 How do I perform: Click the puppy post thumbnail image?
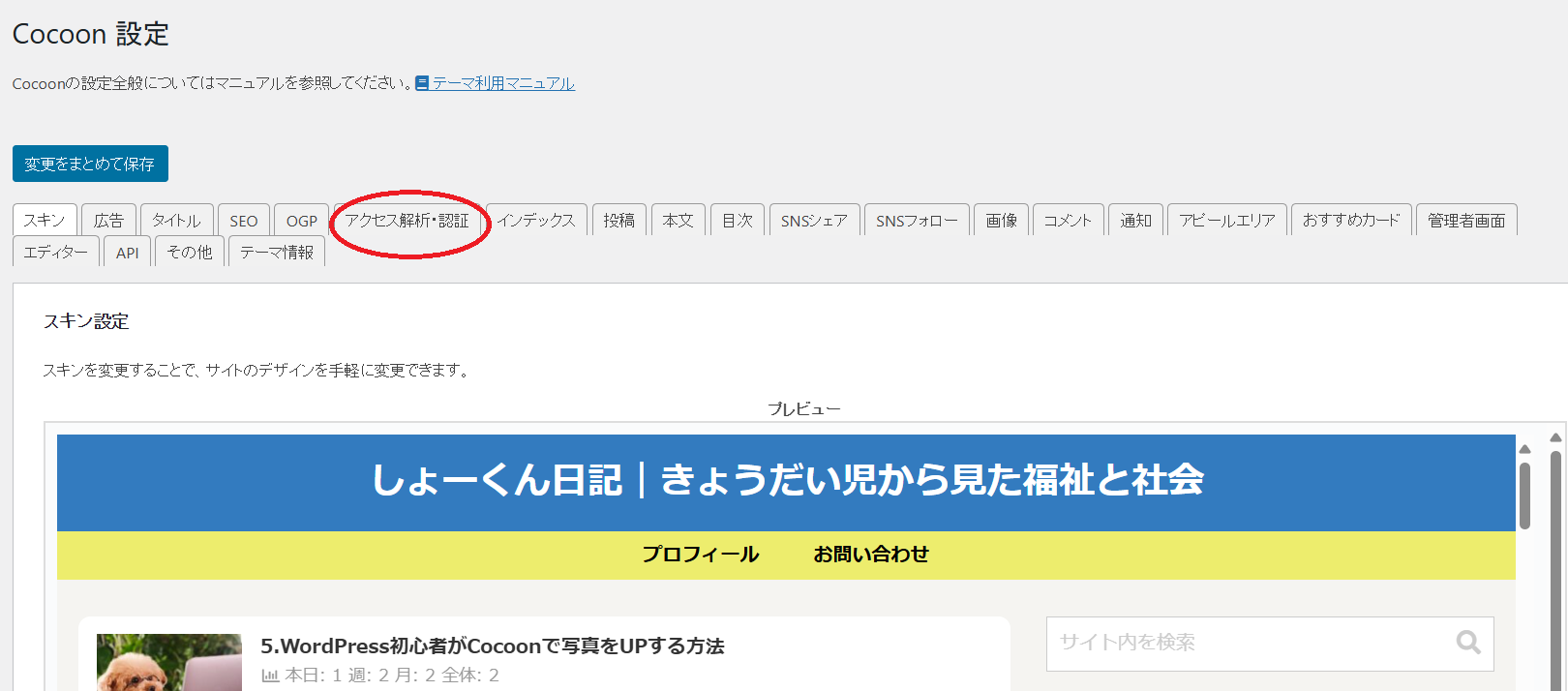point(169,663)
